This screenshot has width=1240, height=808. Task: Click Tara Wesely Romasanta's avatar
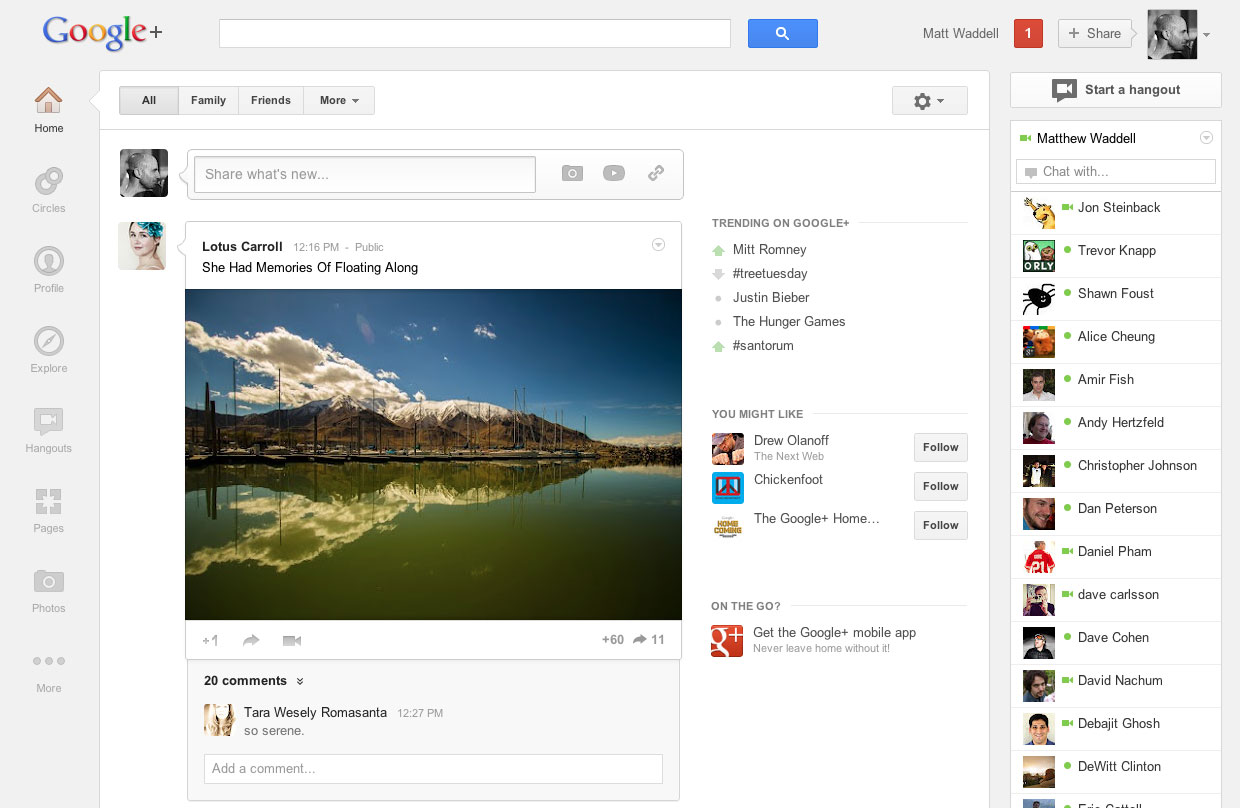coord(219,720)
